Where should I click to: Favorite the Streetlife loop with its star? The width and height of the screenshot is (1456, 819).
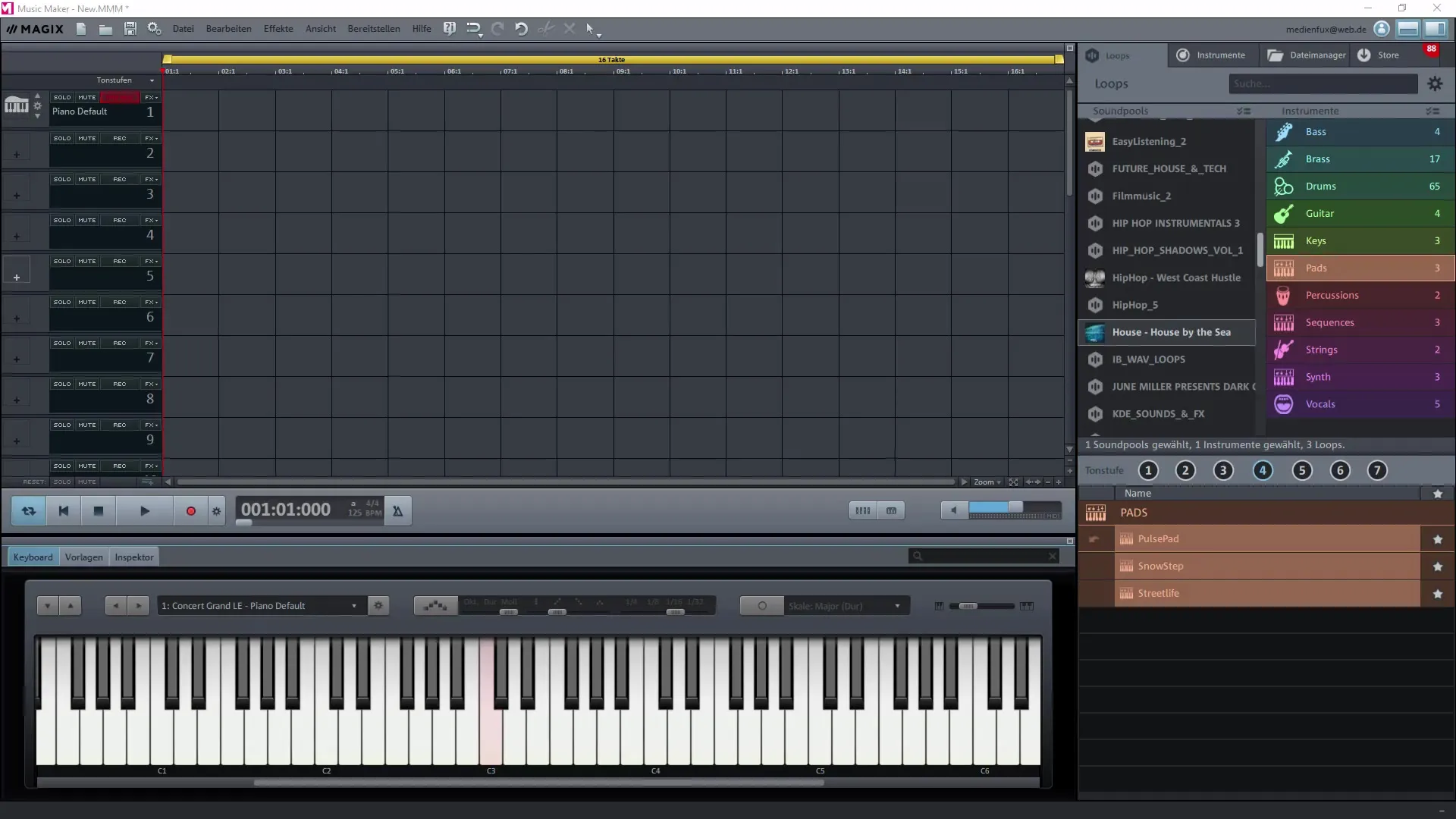[1437, 594]
